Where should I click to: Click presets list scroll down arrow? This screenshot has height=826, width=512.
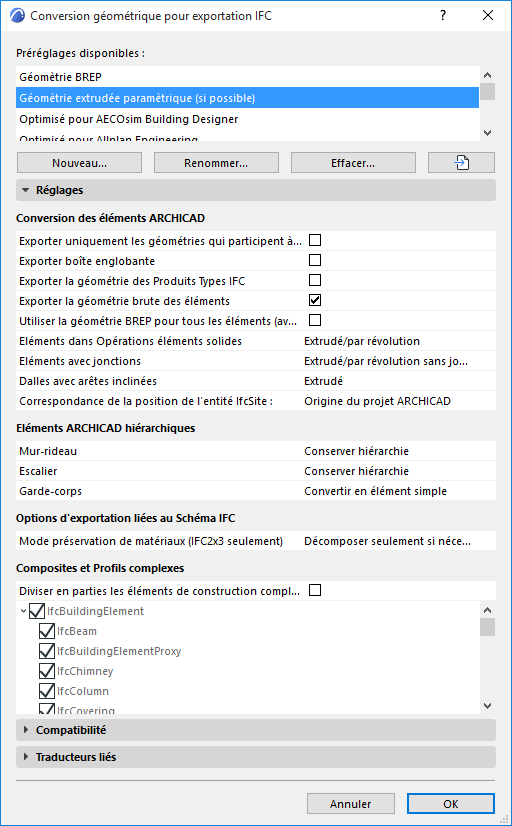click(487, 133)
